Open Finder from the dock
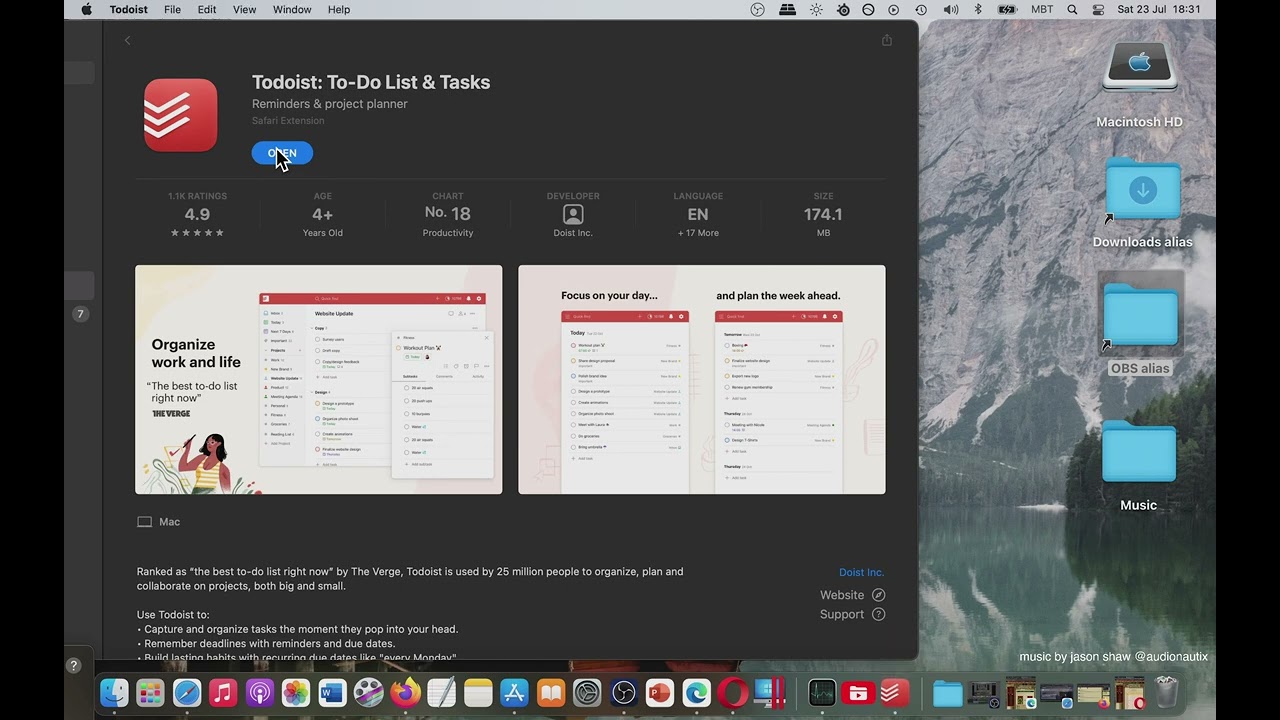1280x720 pixels. (114, 692)
